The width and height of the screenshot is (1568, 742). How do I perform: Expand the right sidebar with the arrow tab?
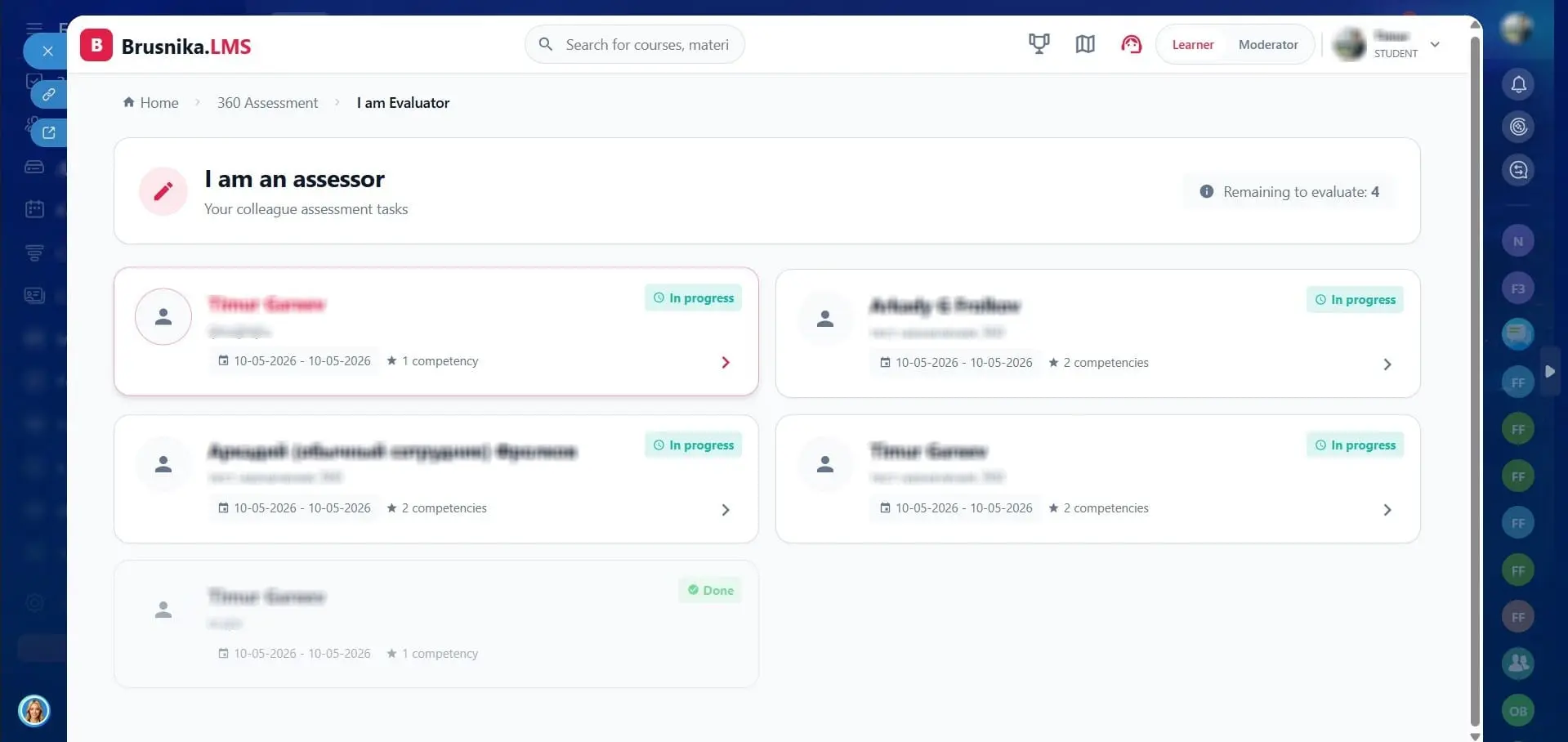tap(1550, 371)
